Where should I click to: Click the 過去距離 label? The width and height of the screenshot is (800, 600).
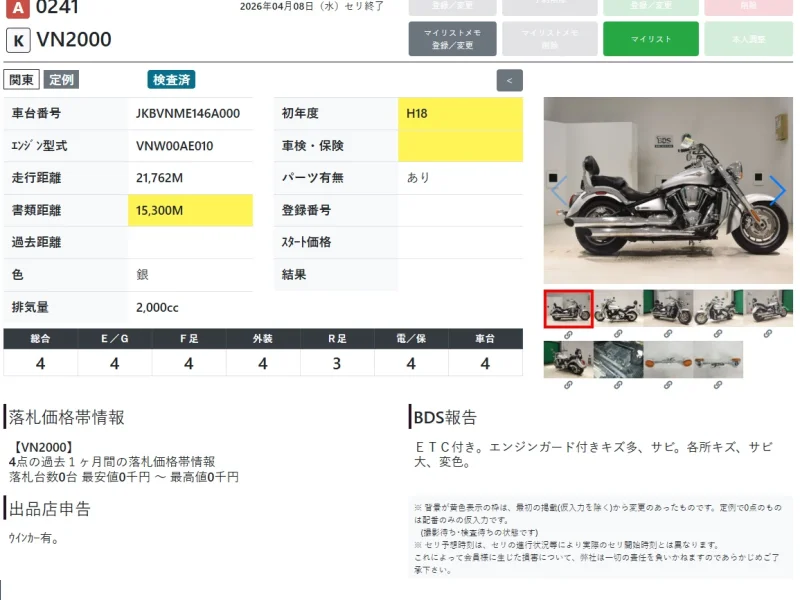[x=36, y=242]
